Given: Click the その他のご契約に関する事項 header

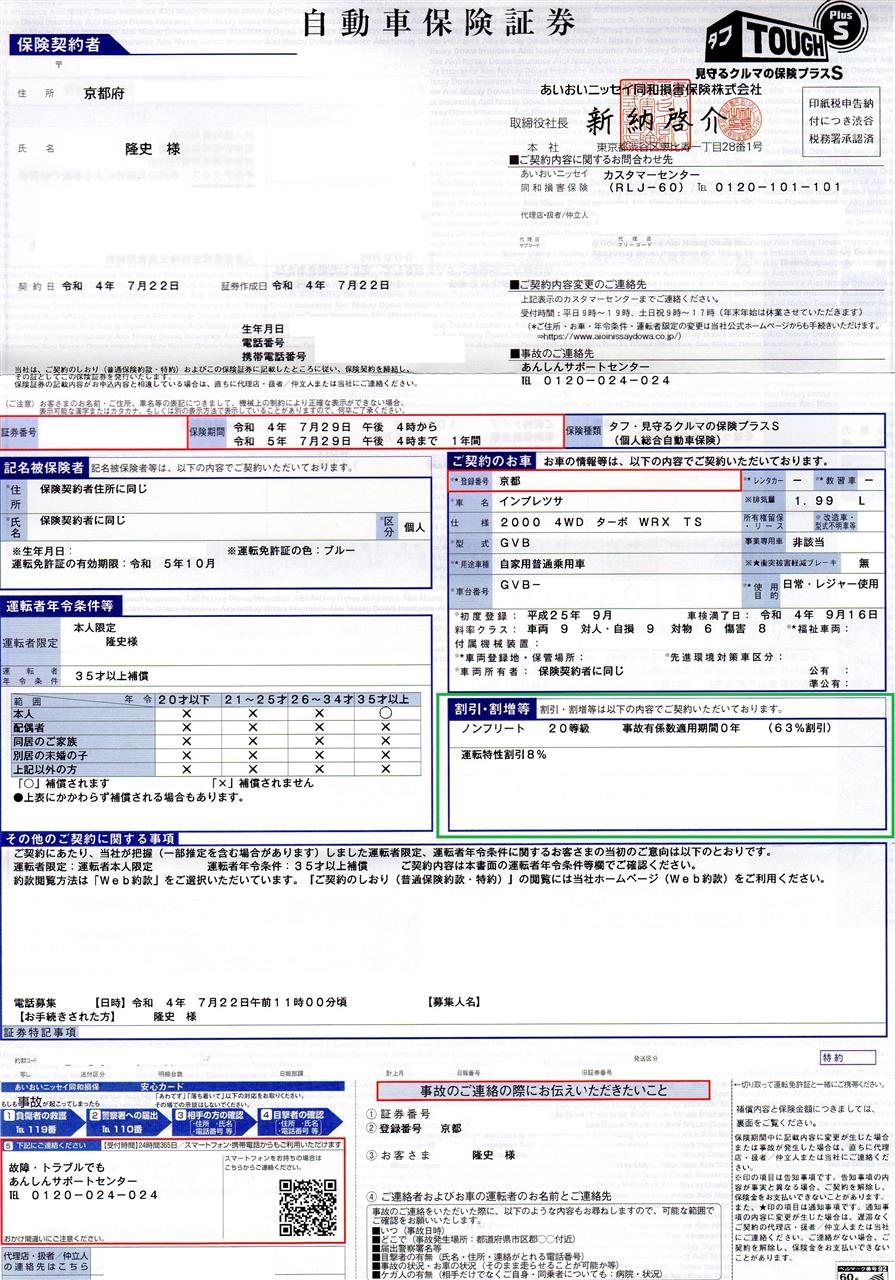Looking at the screenshot, I should pos(91,837).
